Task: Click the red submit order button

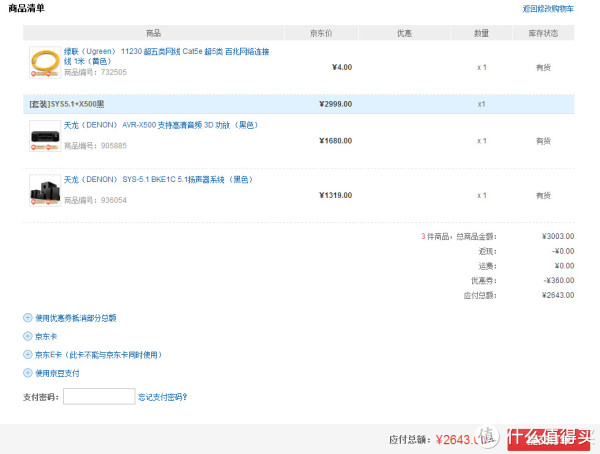Action: click(x=548, y=439)
